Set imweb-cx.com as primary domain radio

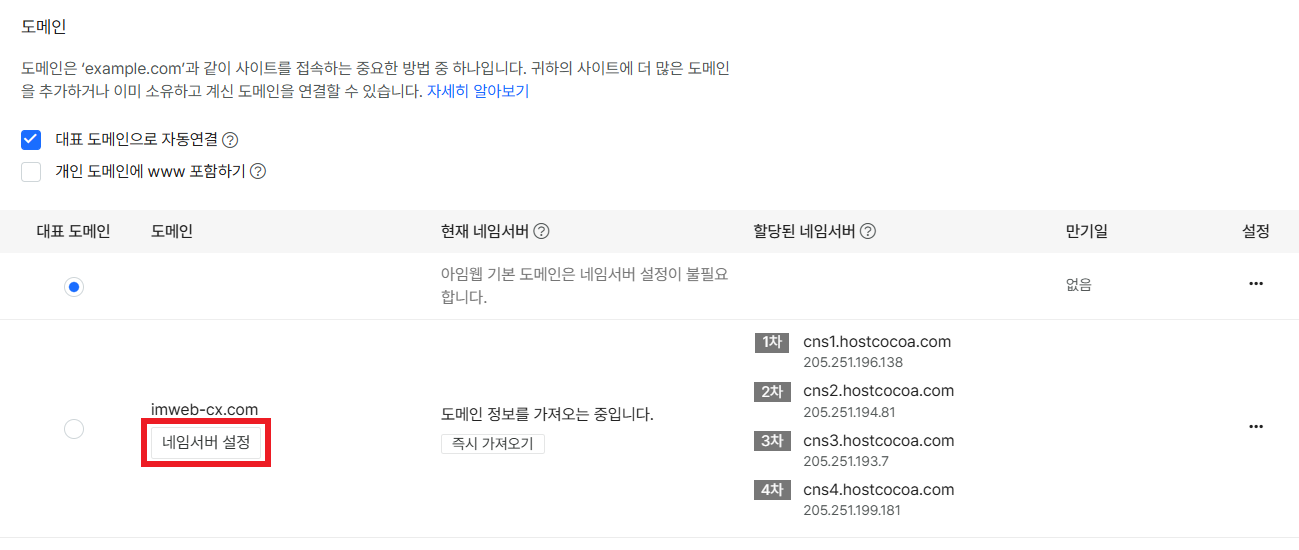tap(73, 429)
